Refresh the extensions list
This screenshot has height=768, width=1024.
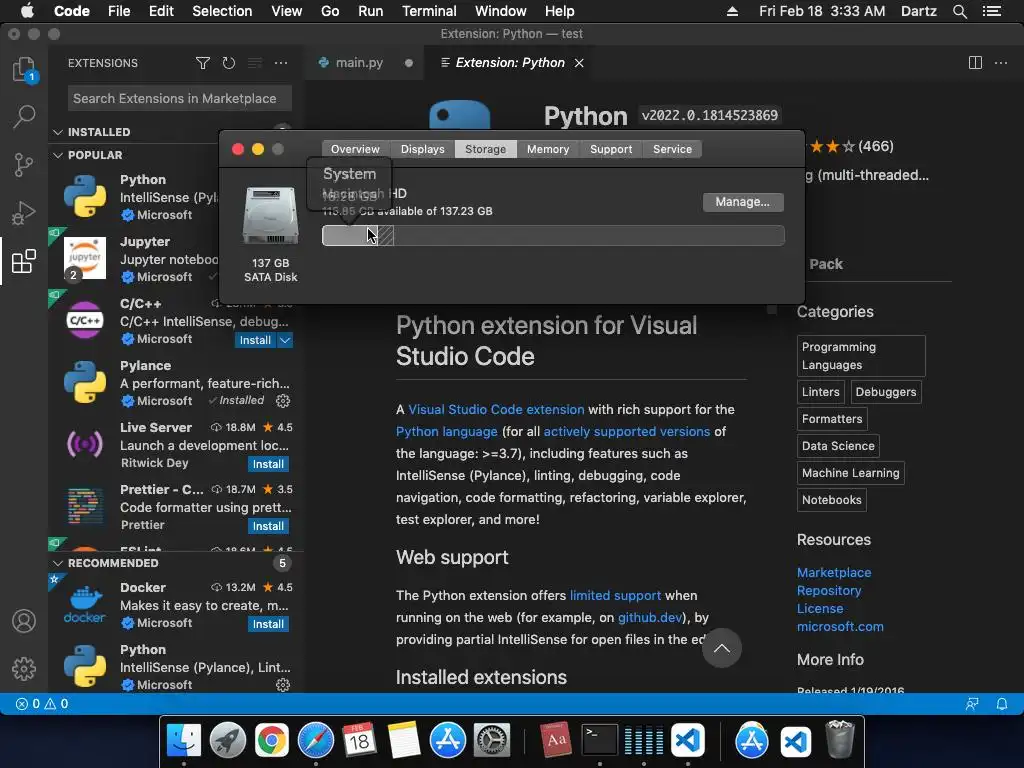229,63
